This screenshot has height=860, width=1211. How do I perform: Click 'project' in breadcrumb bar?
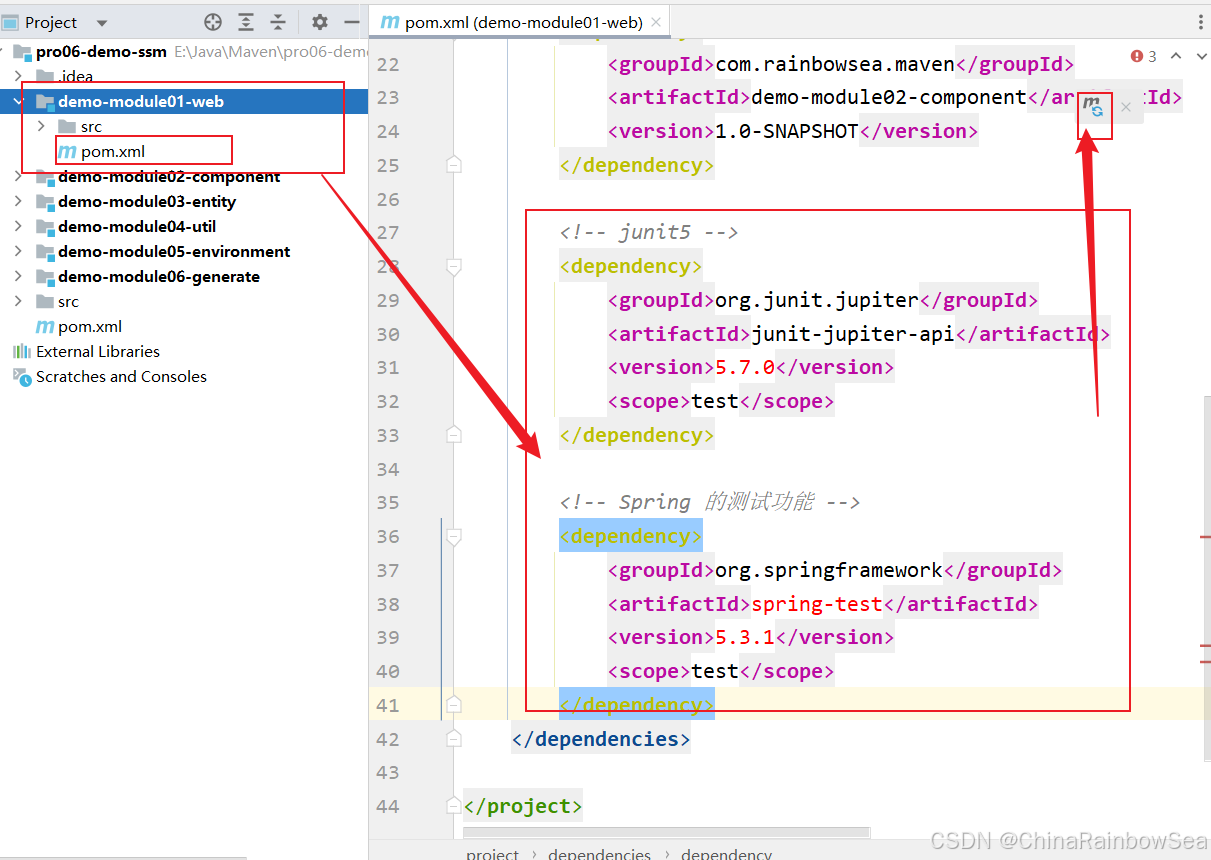point(492,853)
